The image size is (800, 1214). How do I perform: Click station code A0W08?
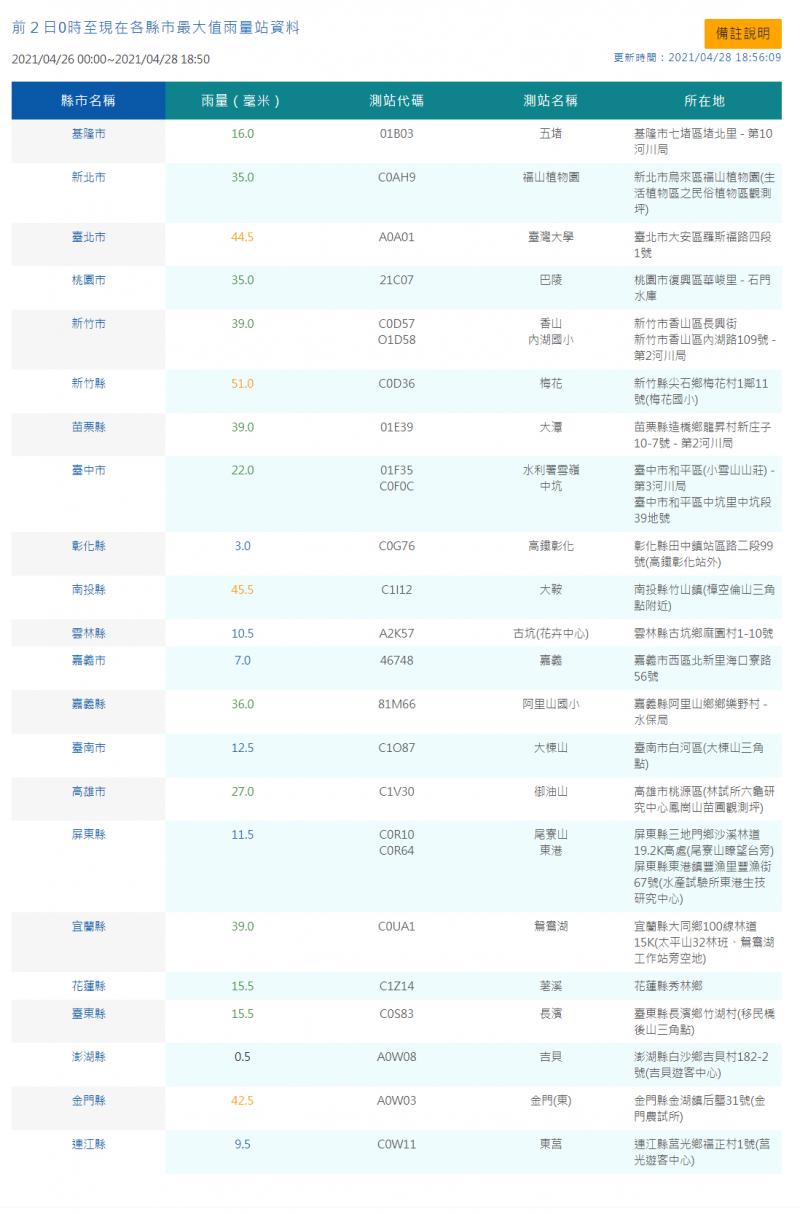pyautogui.click(x=397, y=1057)
